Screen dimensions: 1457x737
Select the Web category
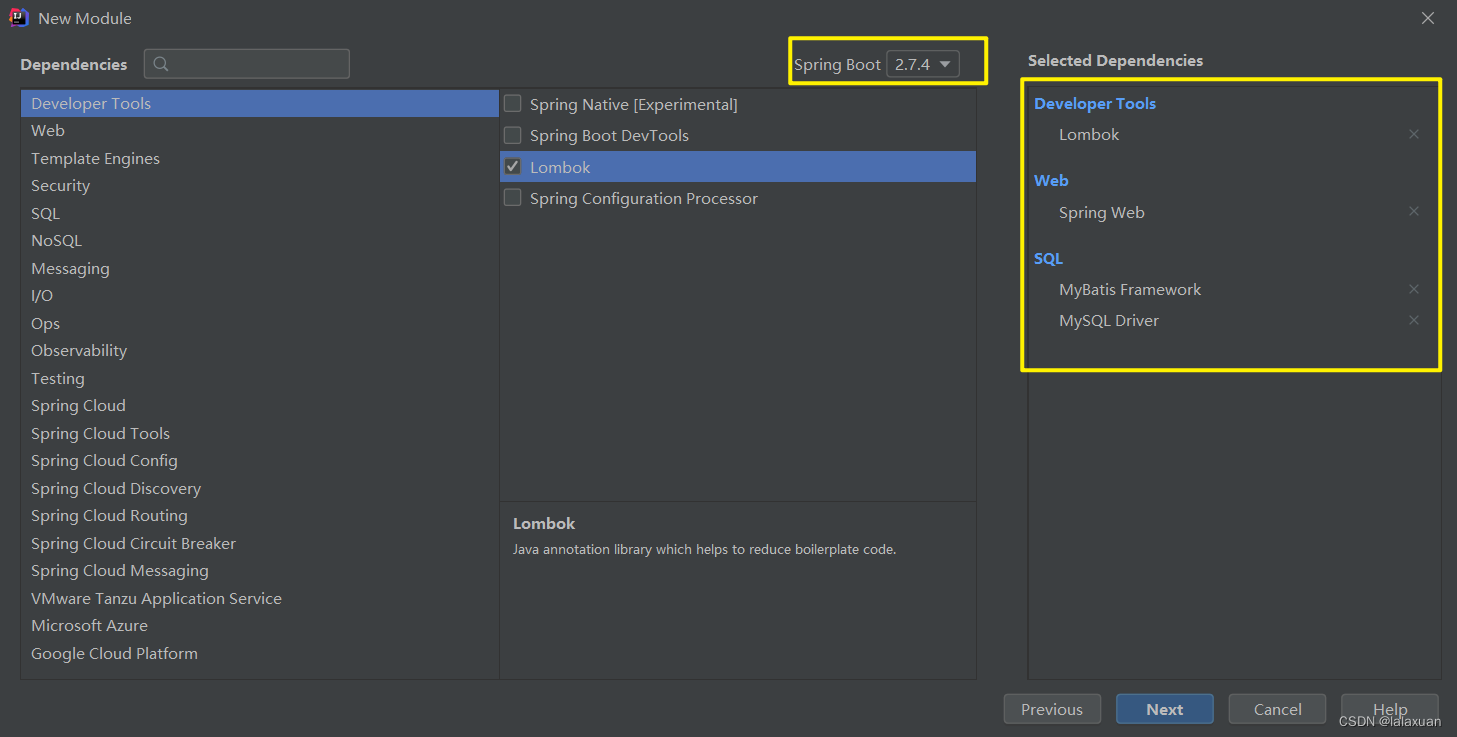(x=260, y=131)
